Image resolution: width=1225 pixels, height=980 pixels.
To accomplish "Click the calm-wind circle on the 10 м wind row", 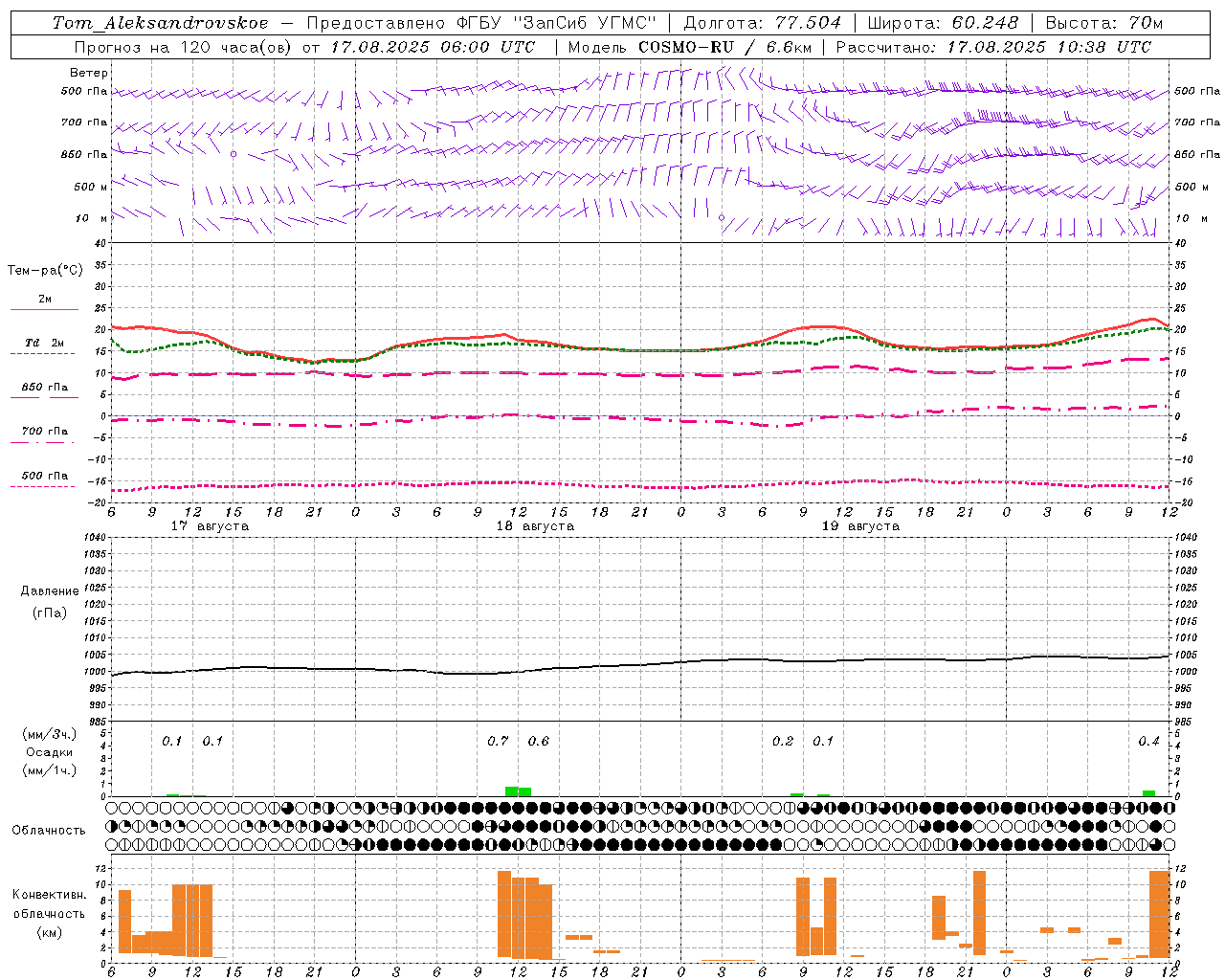I will point(722,218).
